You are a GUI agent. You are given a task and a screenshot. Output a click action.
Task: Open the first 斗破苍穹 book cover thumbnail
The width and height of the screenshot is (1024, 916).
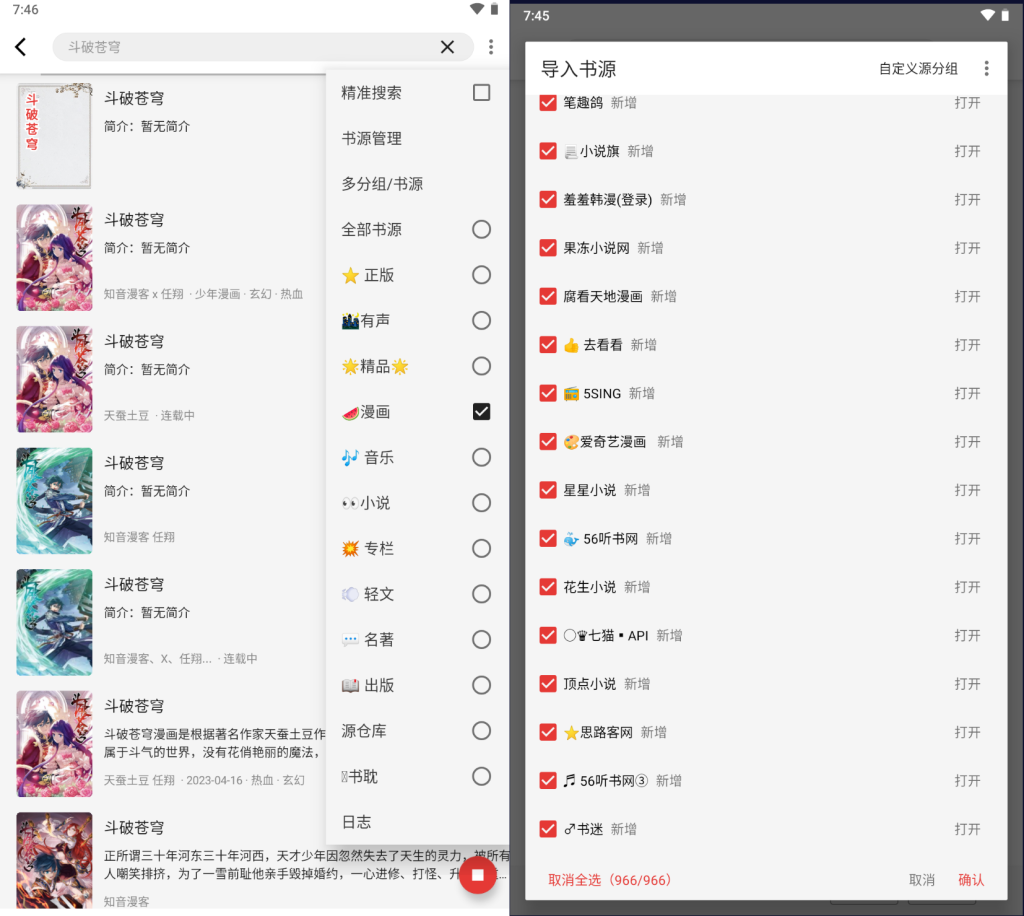point(54,136)
